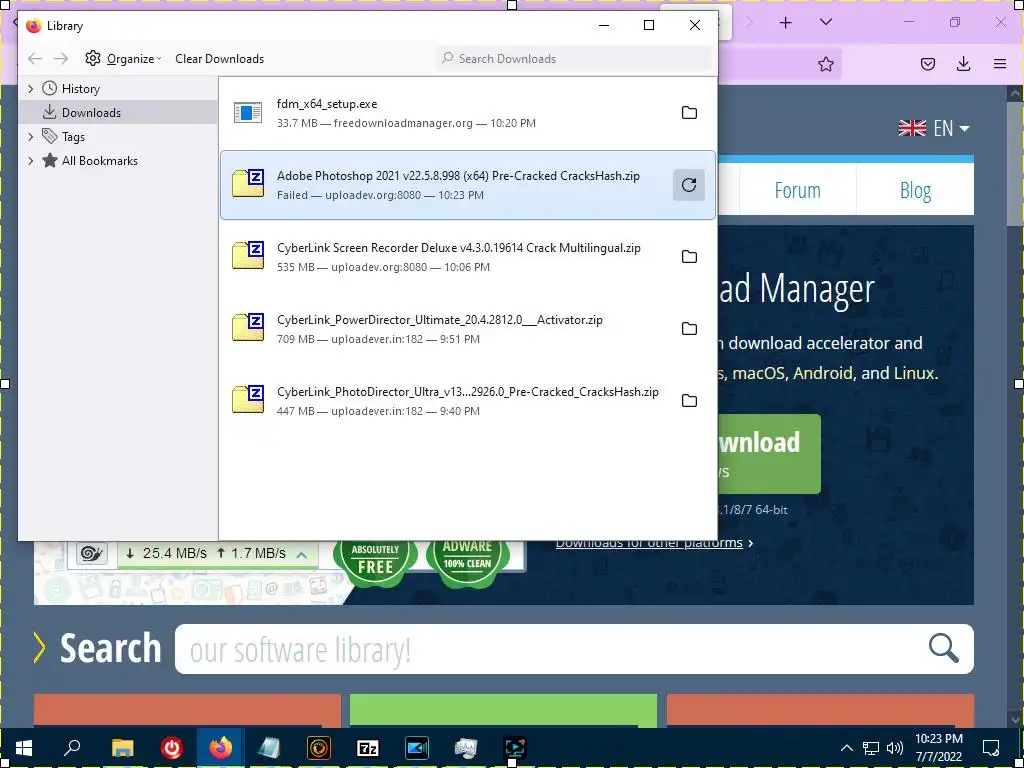1024x768 pixels.
Task: Bookmark this page with the star icon
Action: [x=825, y=64]
